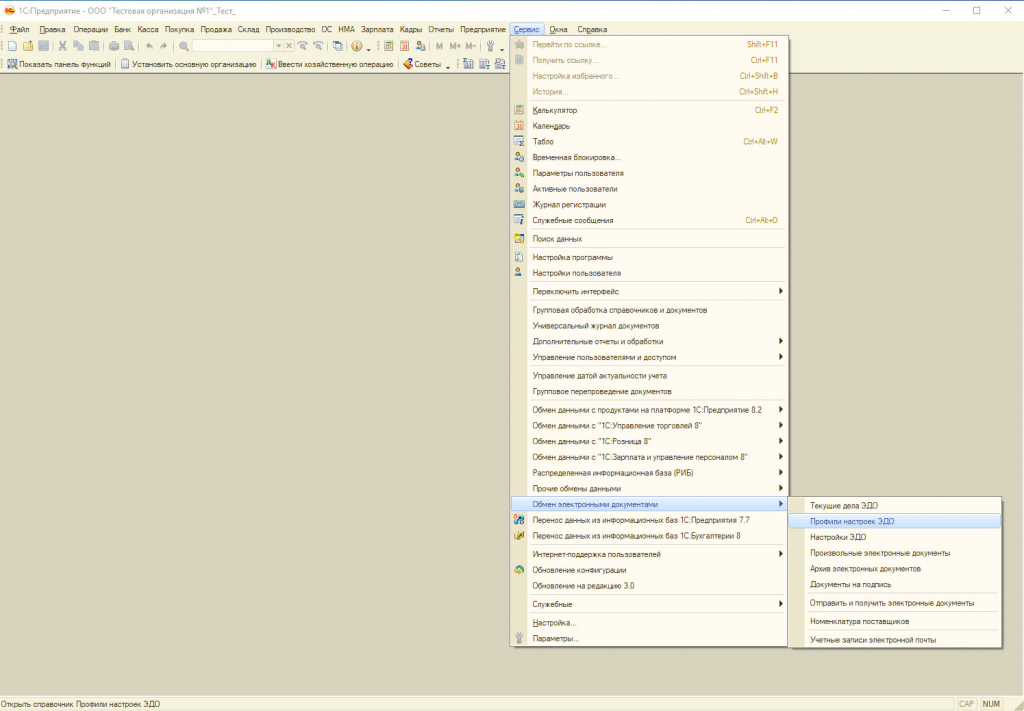Open the search field dropdown arrow
Screen dimensions: 1024x711
tap(278, 46)
